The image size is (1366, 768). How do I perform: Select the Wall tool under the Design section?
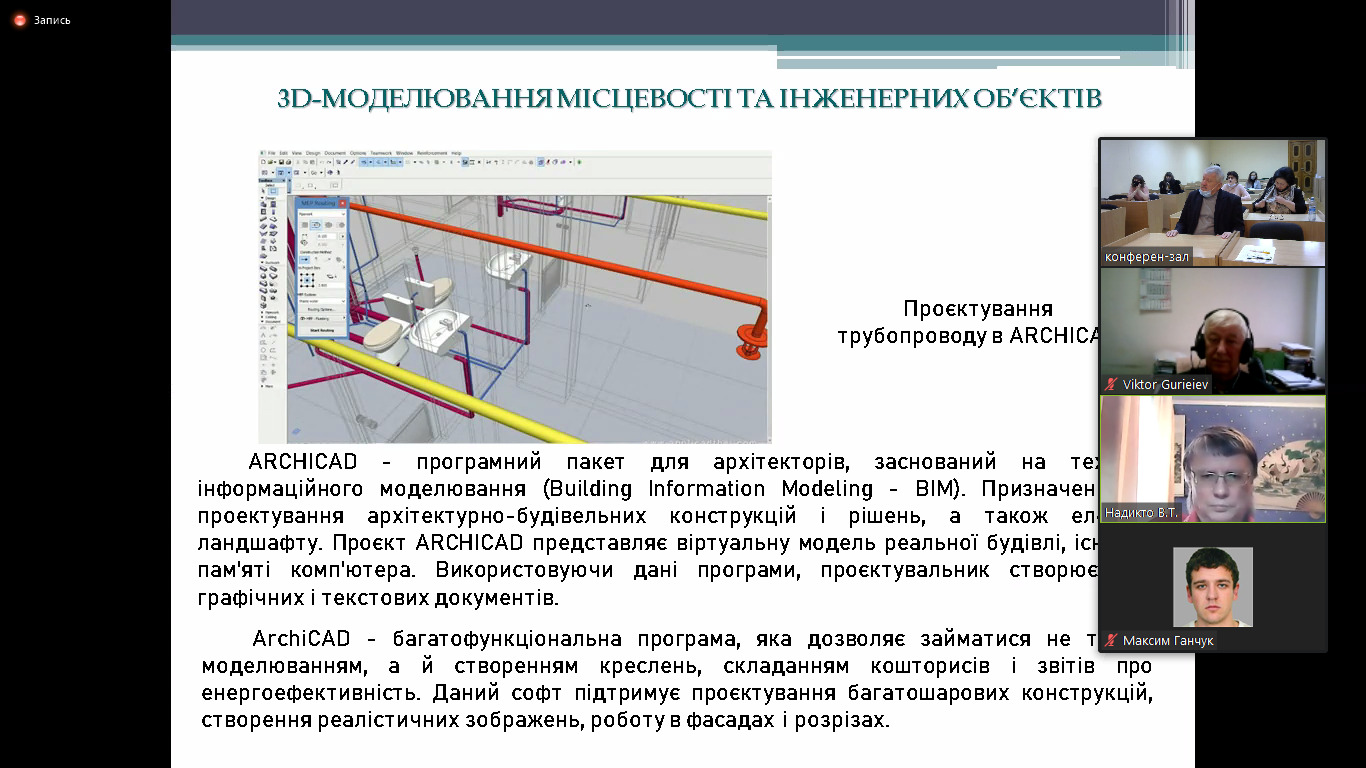point(262,203)
